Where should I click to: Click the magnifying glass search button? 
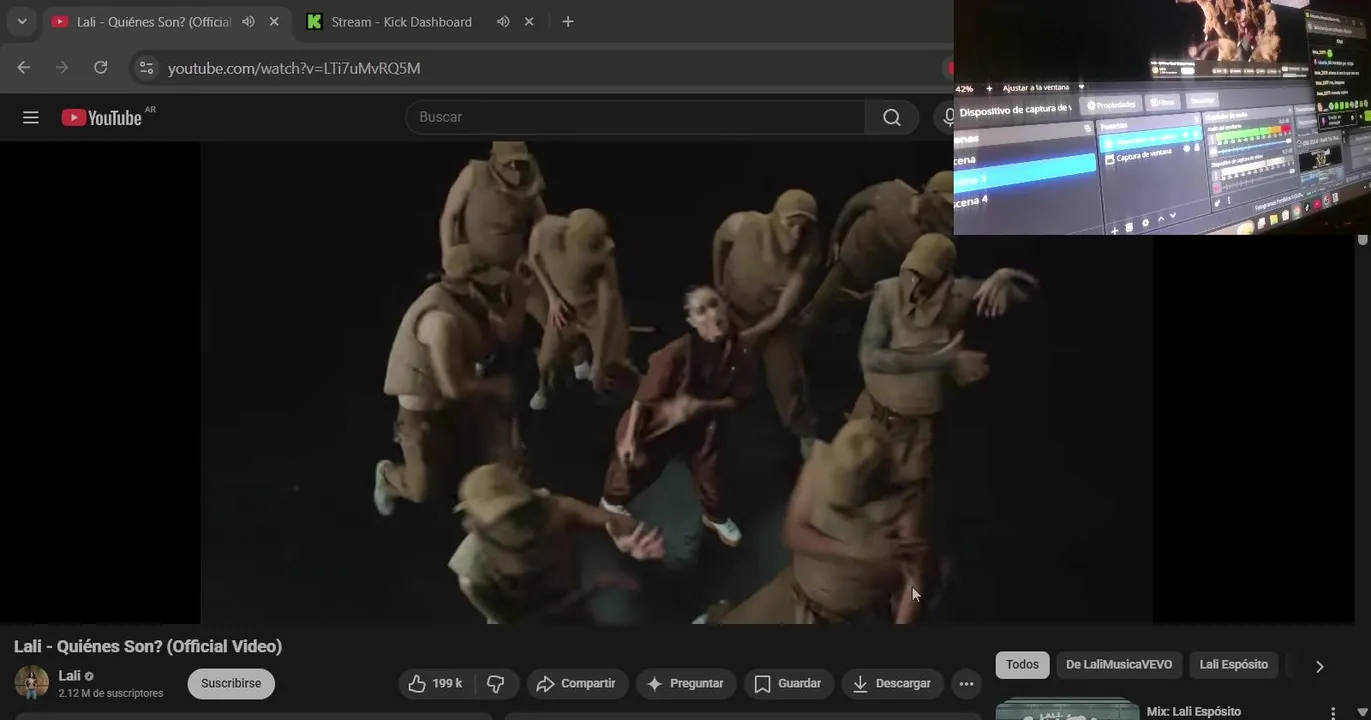(892, 117)
